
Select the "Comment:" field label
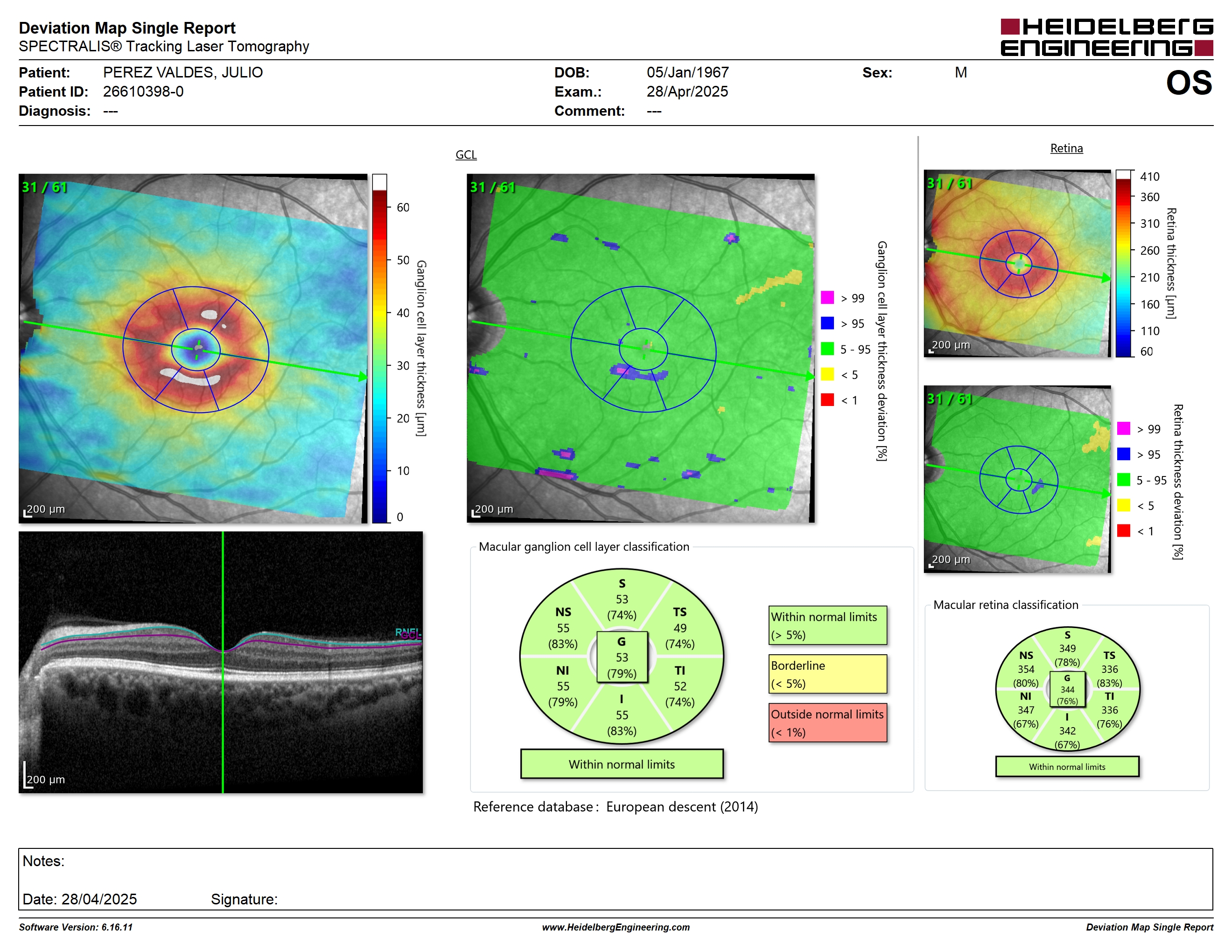589,111
